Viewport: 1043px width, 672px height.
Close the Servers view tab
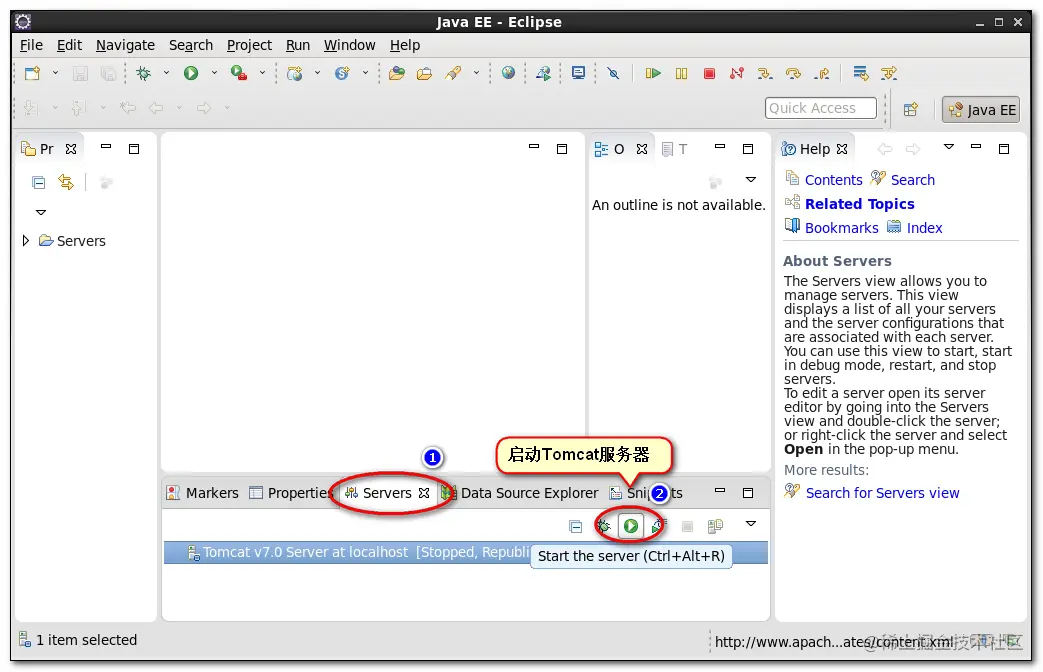[x=424, y=493]
